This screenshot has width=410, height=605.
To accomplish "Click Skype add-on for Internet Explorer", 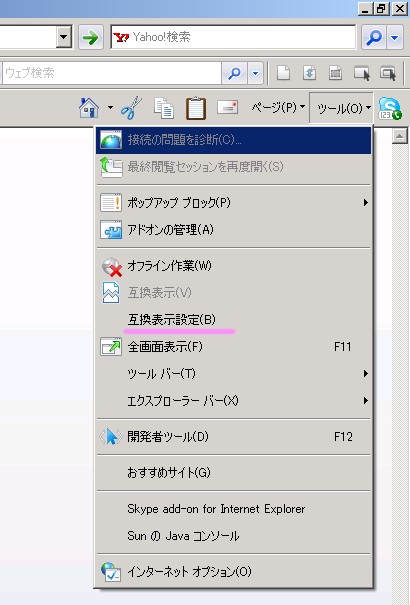I will [x=233, y=509].
